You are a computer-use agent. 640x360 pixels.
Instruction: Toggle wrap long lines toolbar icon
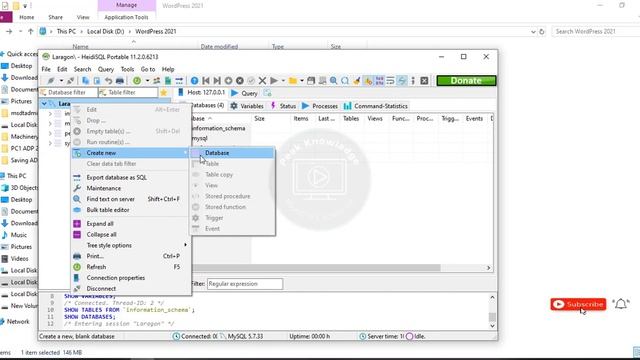tap(391, 81)
